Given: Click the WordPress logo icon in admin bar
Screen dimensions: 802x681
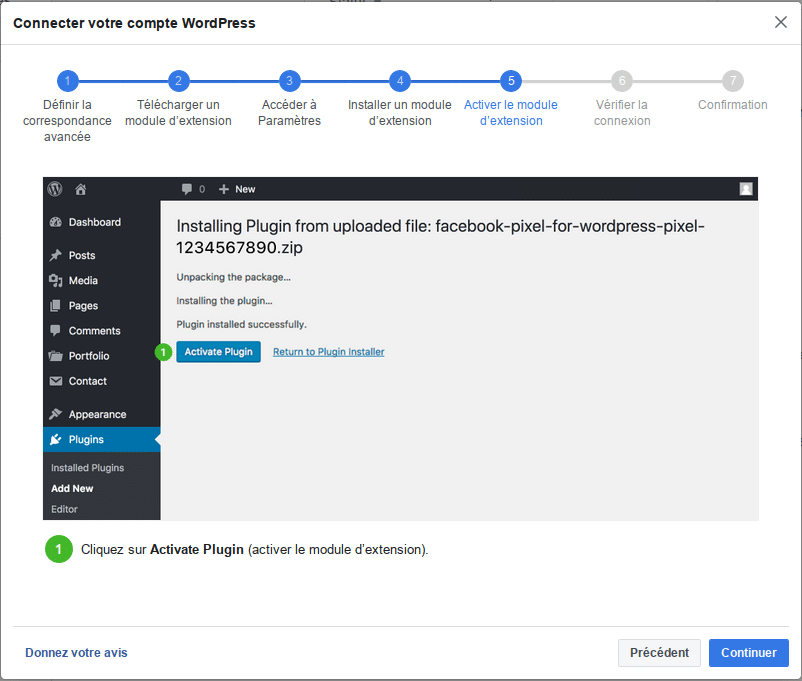Looking at the screenshot, I should click(x=55, y=189).
